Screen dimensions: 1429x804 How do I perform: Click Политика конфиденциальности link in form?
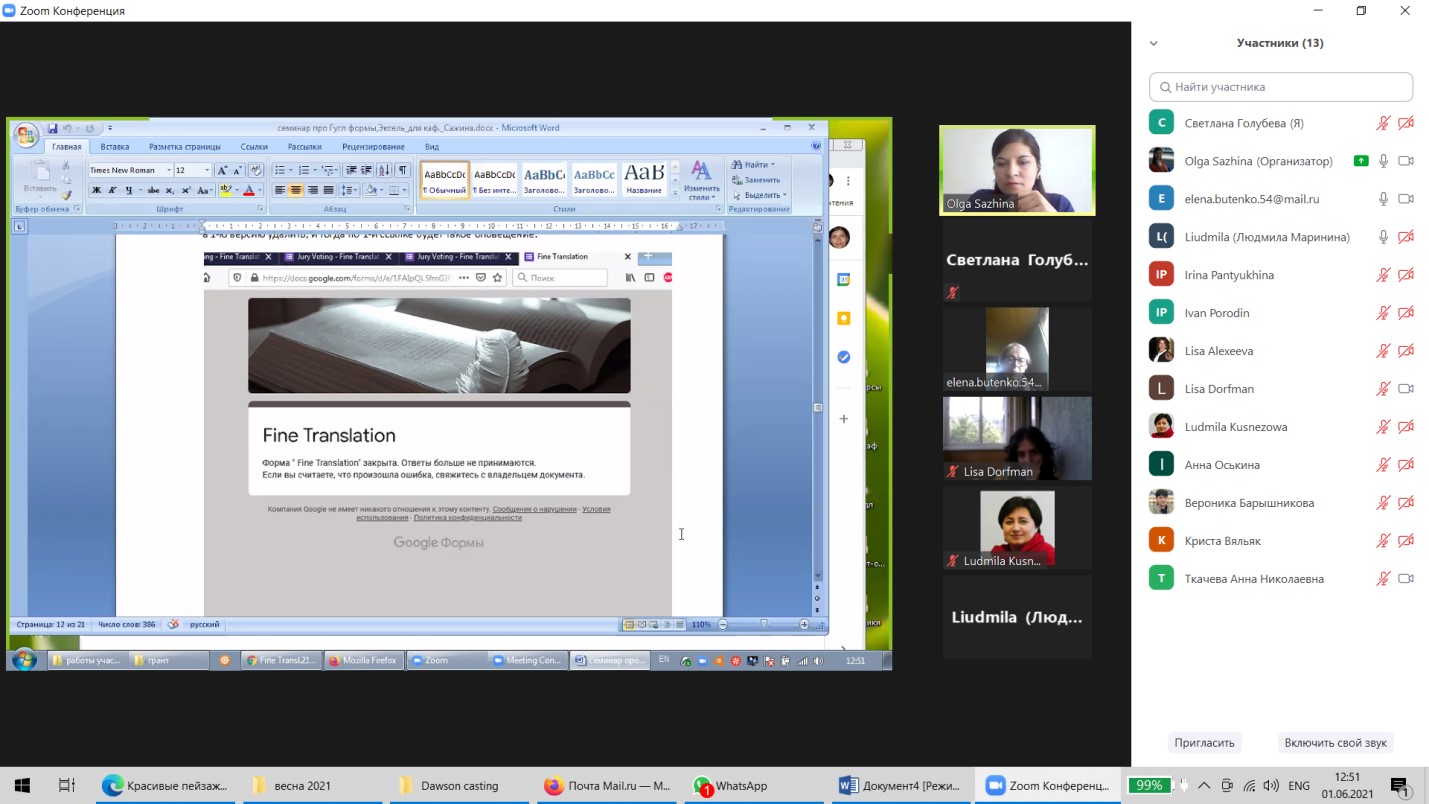click(x=467, y=518)
